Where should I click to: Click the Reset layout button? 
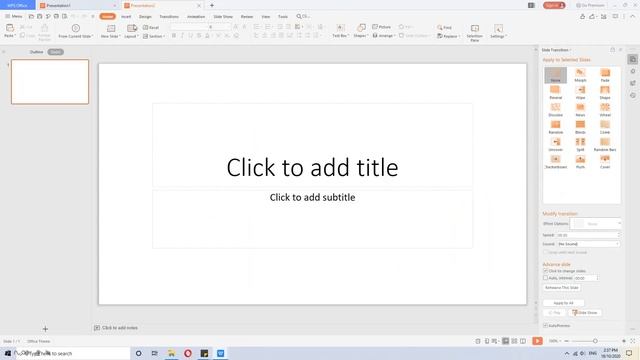pyautogui.click(x=151, y=27)
